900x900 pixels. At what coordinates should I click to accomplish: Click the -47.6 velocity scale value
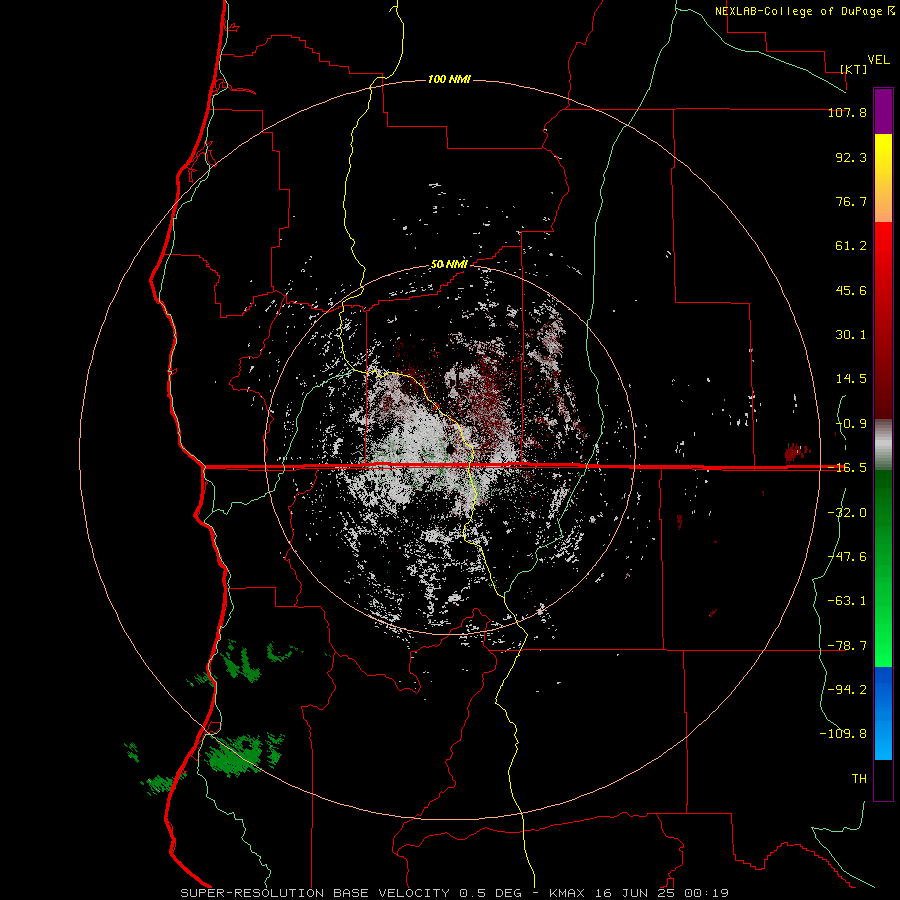[x=847, y=557]
